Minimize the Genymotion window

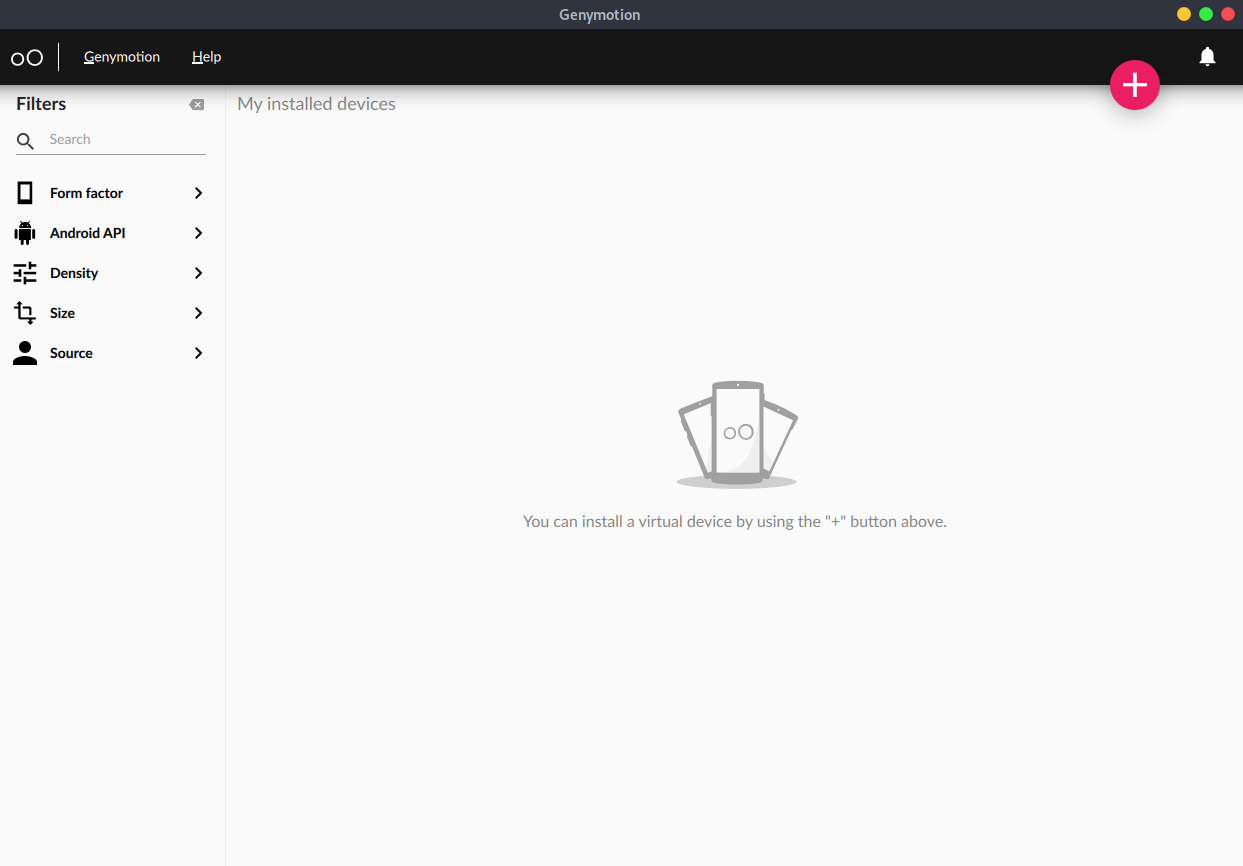(1184, 14)
